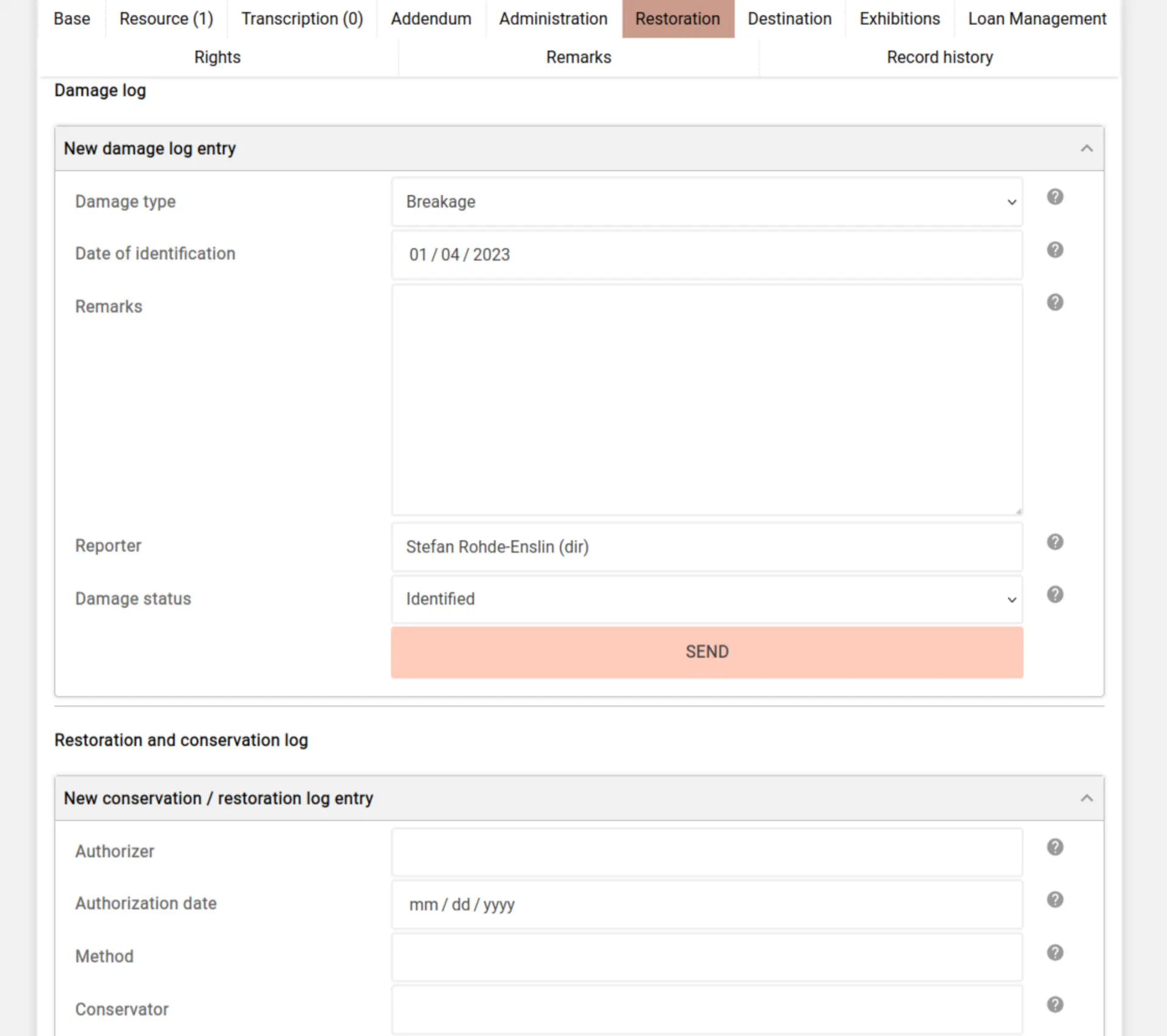Focus the Authorization date field
The width and height of the screenshot is (1167, 1036).
(x=707, y=905)
